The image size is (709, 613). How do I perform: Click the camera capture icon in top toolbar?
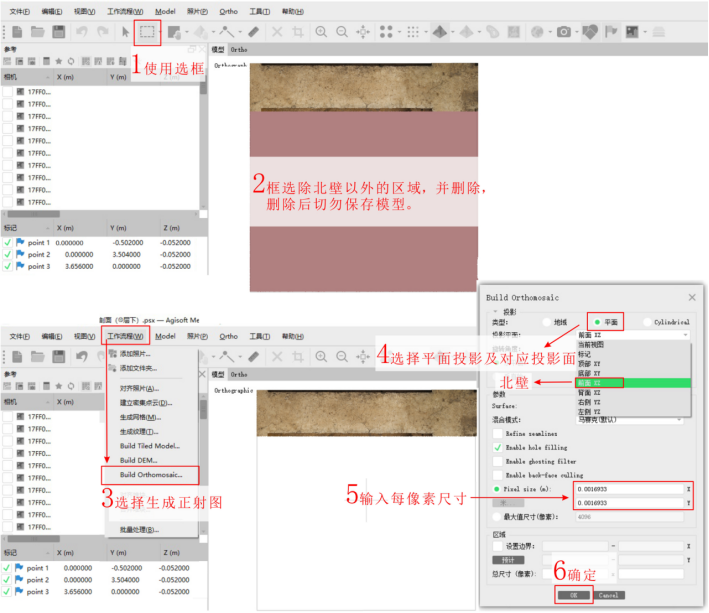[x=564, y=32]
